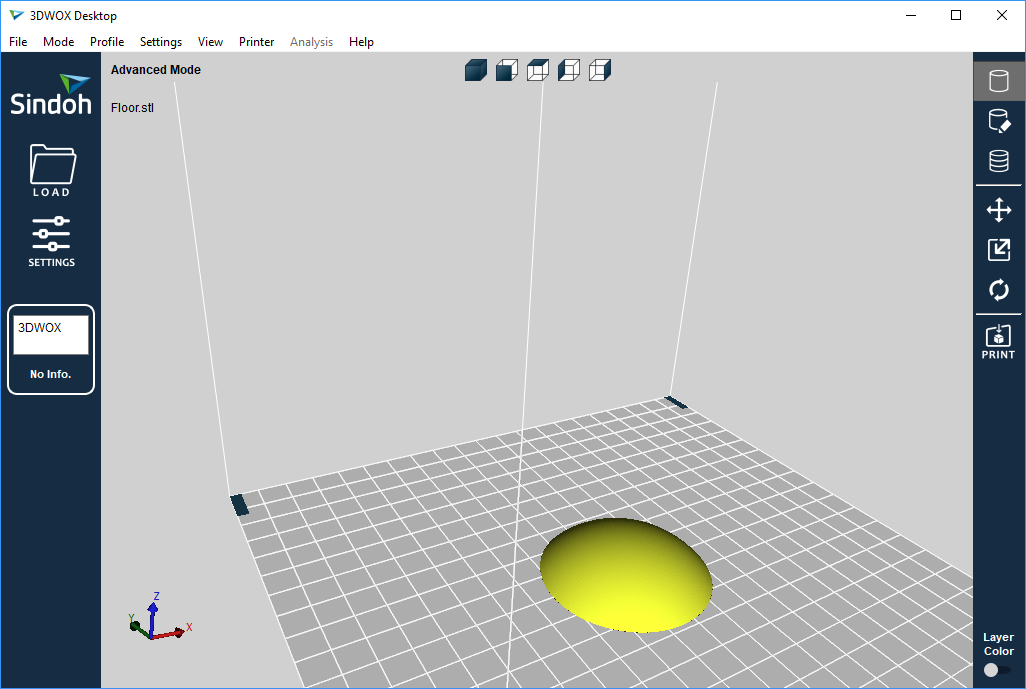Image resolution: width=1026 pixels, height=689 pixels.
Task: Open the File menu
Action: pos(18,42)
